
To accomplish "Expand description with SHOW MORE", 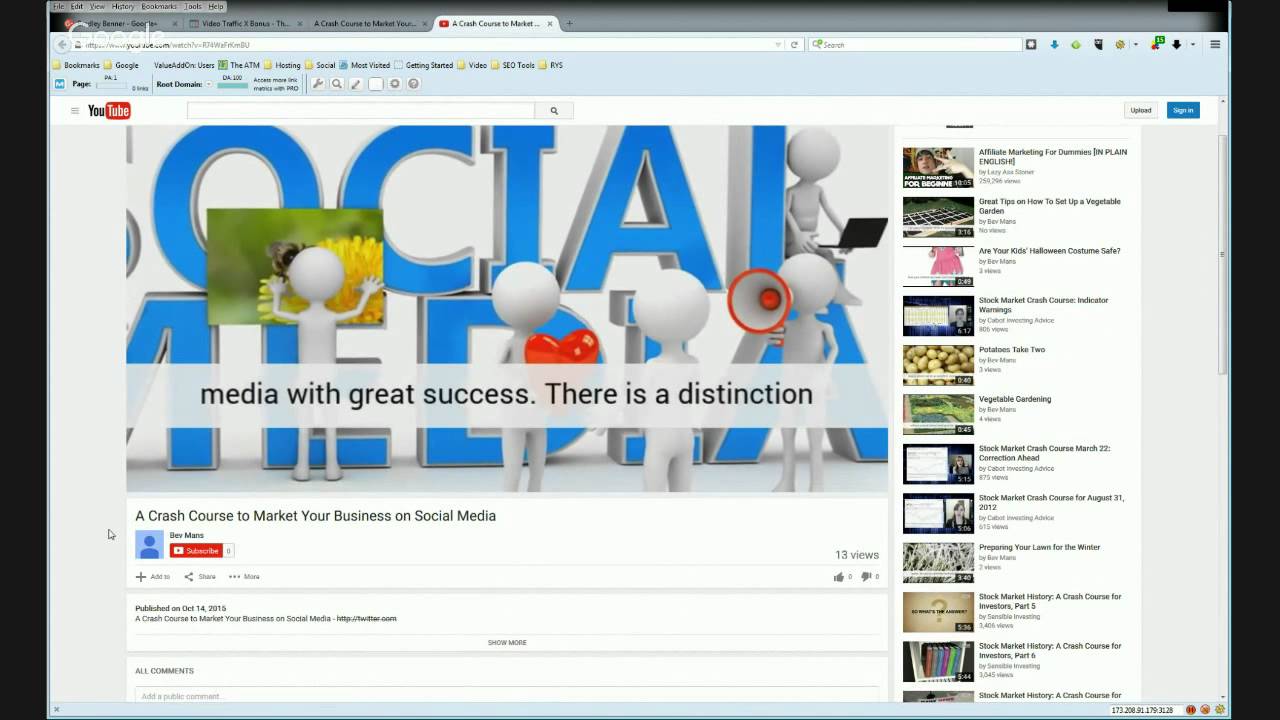I will tap(507, 643).
